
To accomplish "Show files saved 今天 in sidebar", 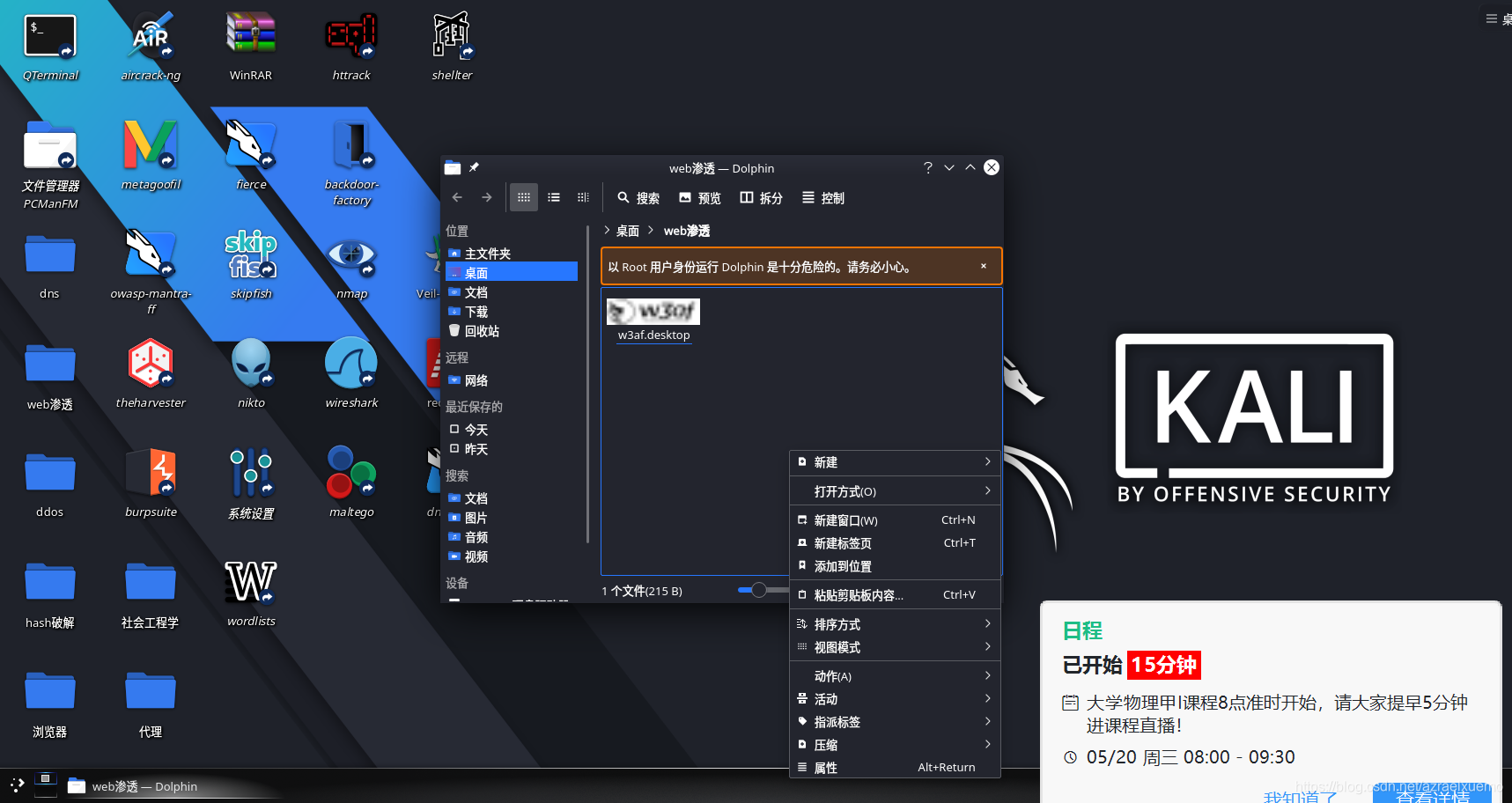I will coord(512,430).
